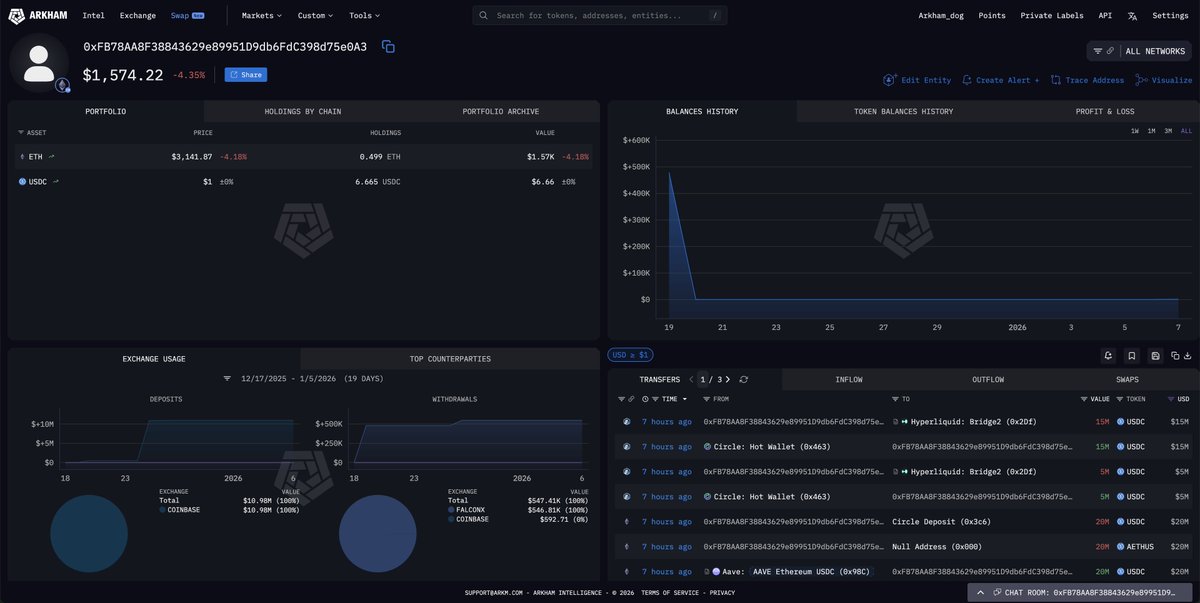Select the 1W time range option
The image size is (1200, 603).
click(1135, 131)
